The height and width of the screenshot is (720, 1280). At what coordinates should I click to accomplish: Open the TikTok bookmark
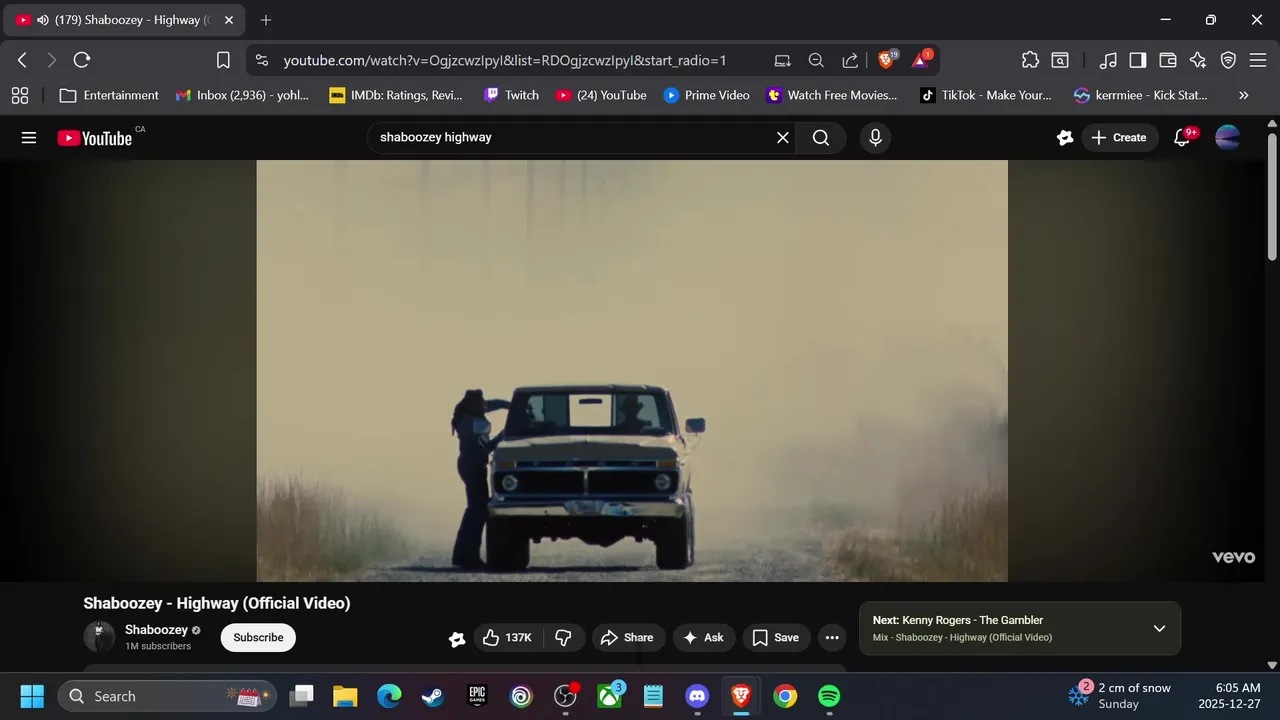[985, 95]
